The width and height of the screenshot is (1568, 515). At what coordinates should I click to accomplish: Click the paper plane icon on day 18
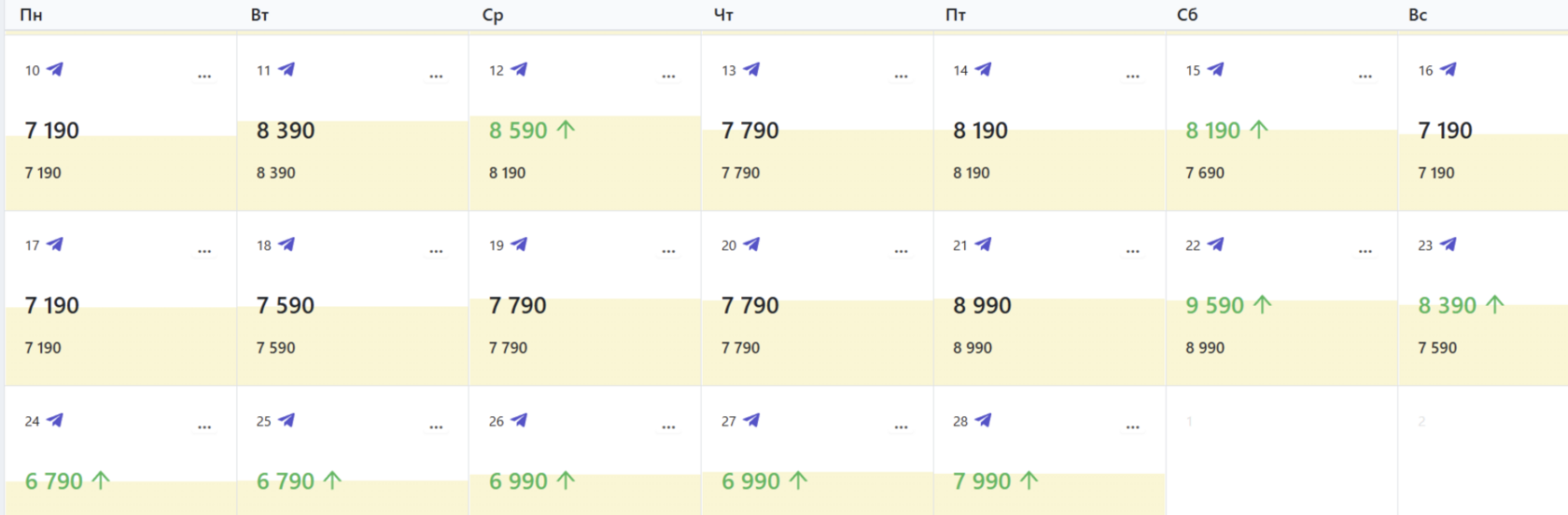coord(287,244)
